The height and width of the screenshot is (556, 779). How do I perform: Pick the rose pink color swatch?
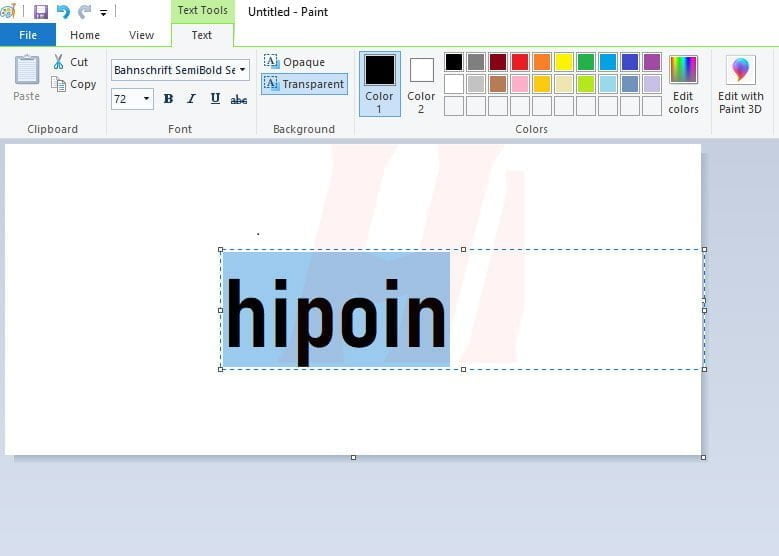coord(520,84)
